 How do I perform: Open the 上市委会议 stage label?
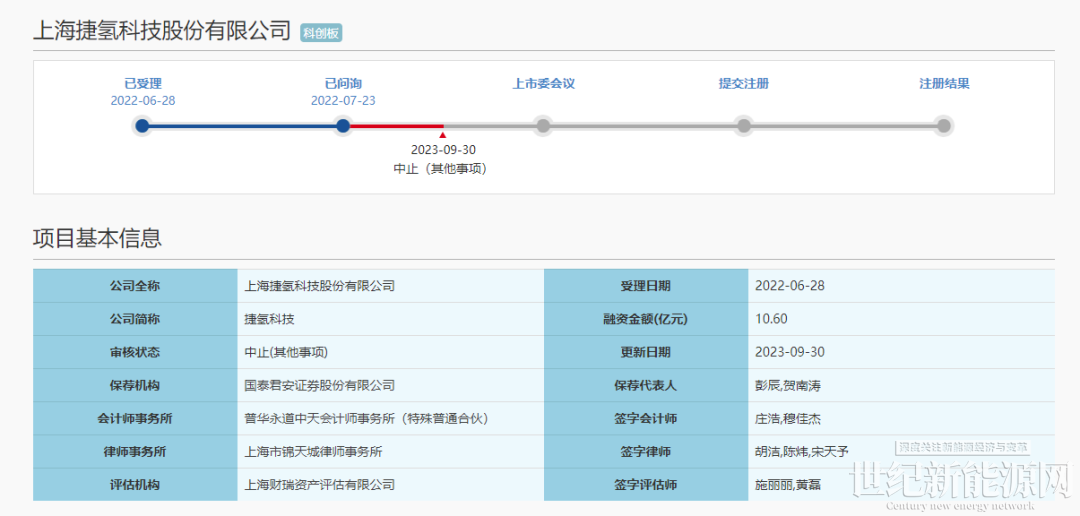[543, 84]
